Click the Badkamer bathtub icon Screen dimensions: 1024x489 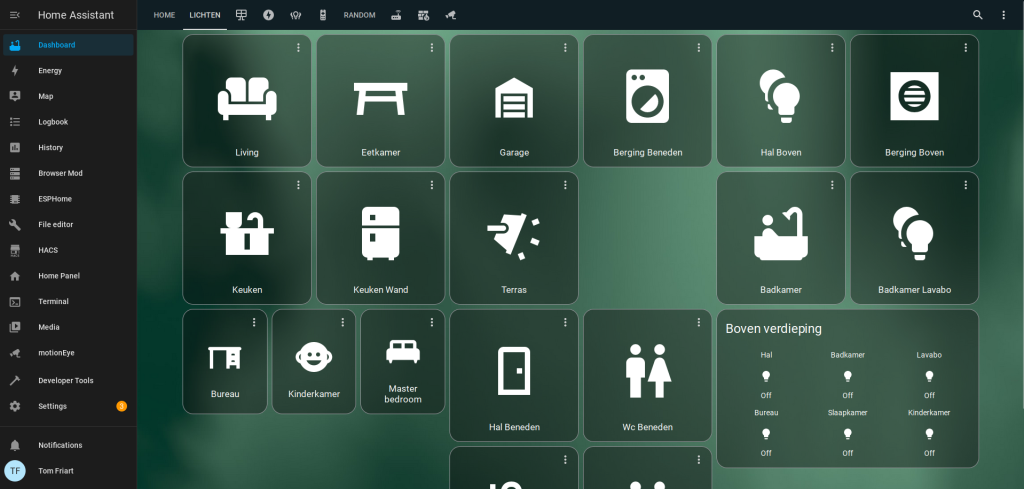[780, 234]
